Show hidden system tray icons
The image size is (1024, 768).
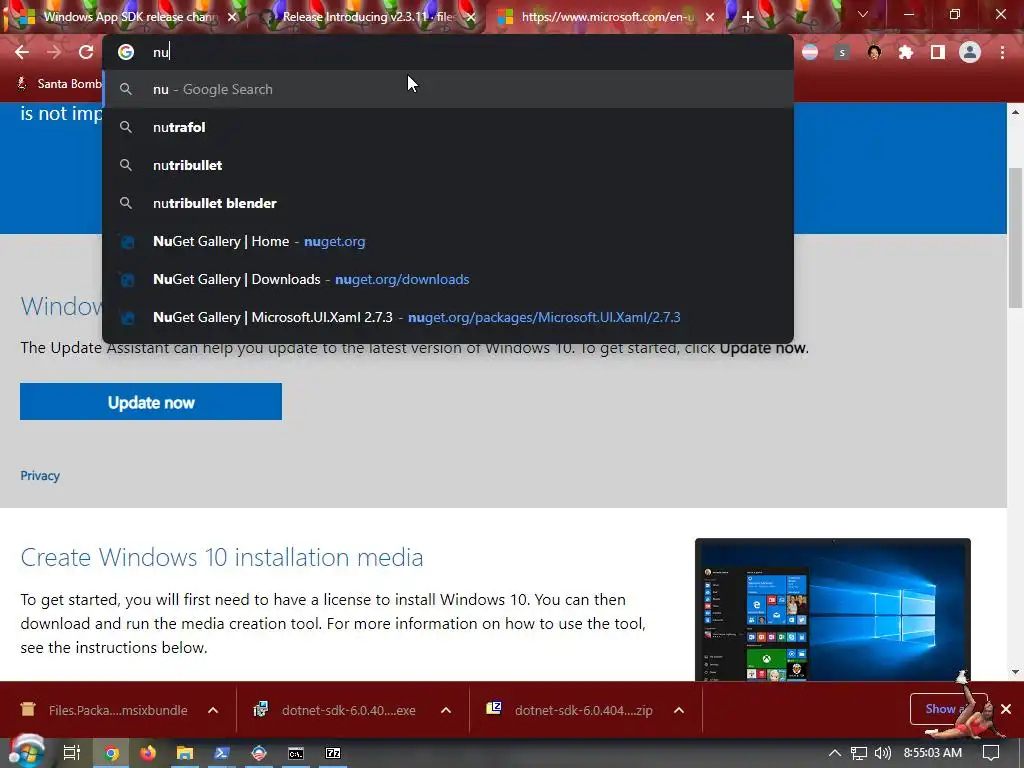(835, 753)
